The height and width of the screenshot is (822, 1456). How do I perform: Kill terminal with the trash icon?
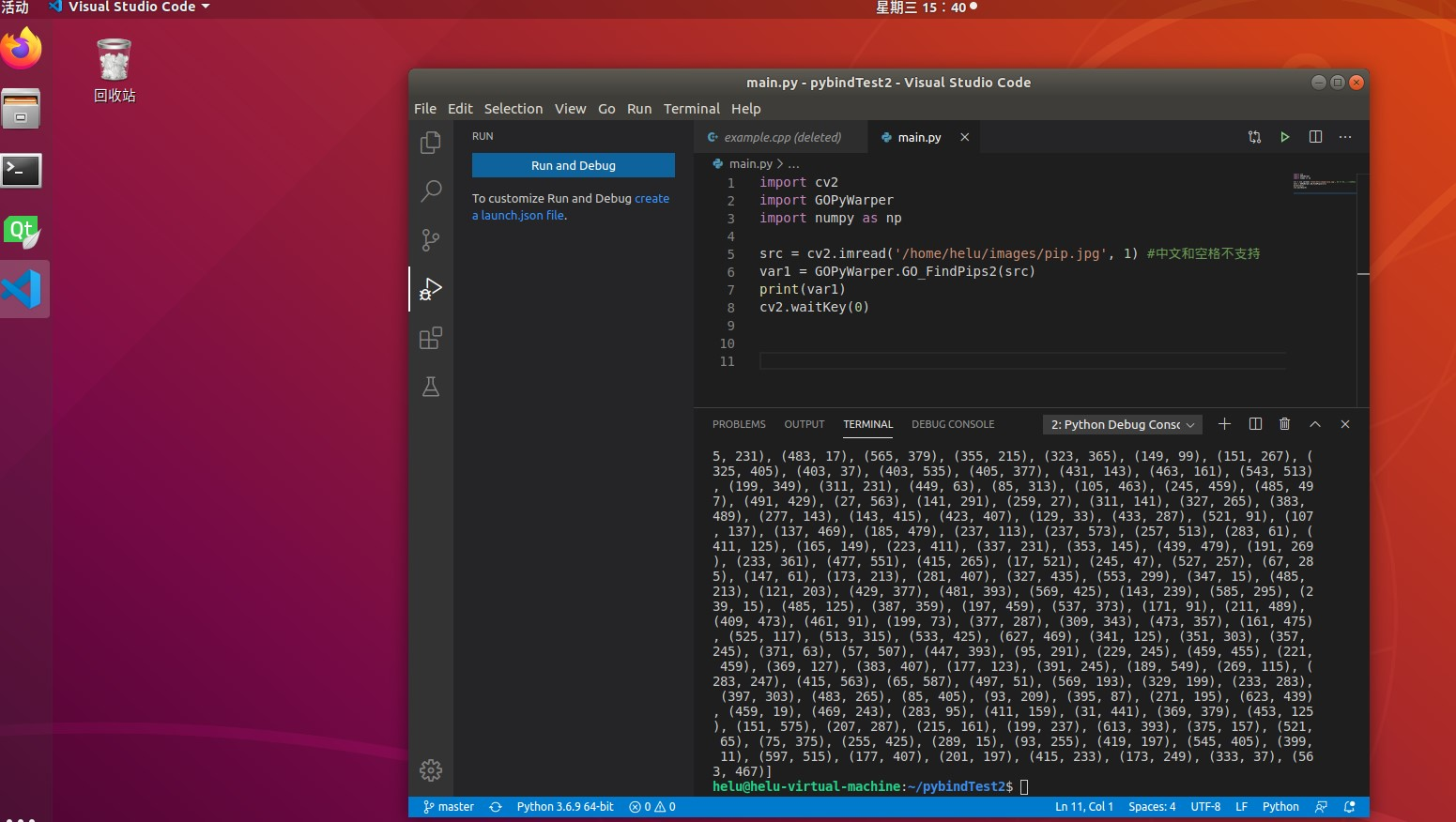[1284, 424]
